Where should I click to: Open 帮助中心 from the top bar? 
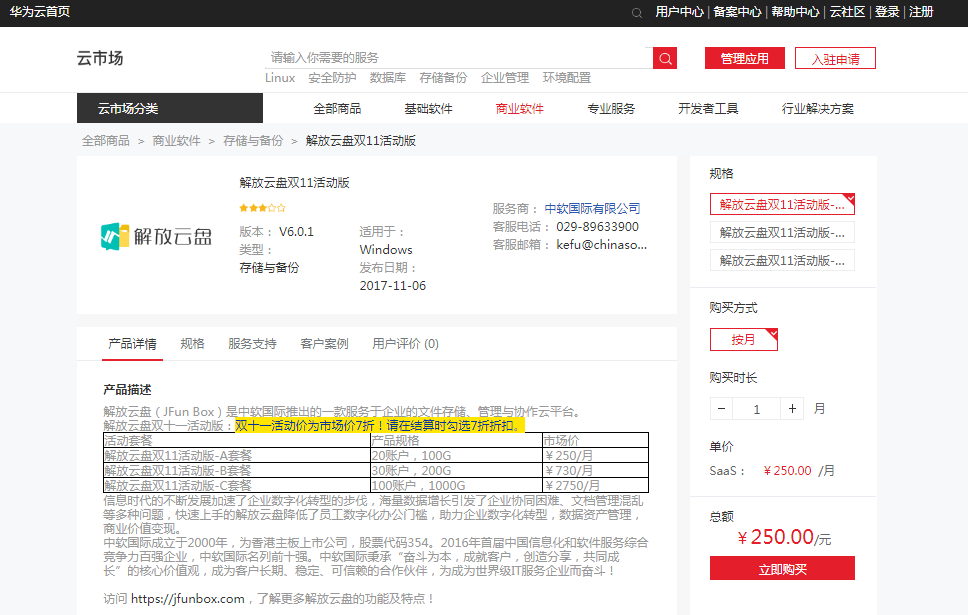(797, 13)
